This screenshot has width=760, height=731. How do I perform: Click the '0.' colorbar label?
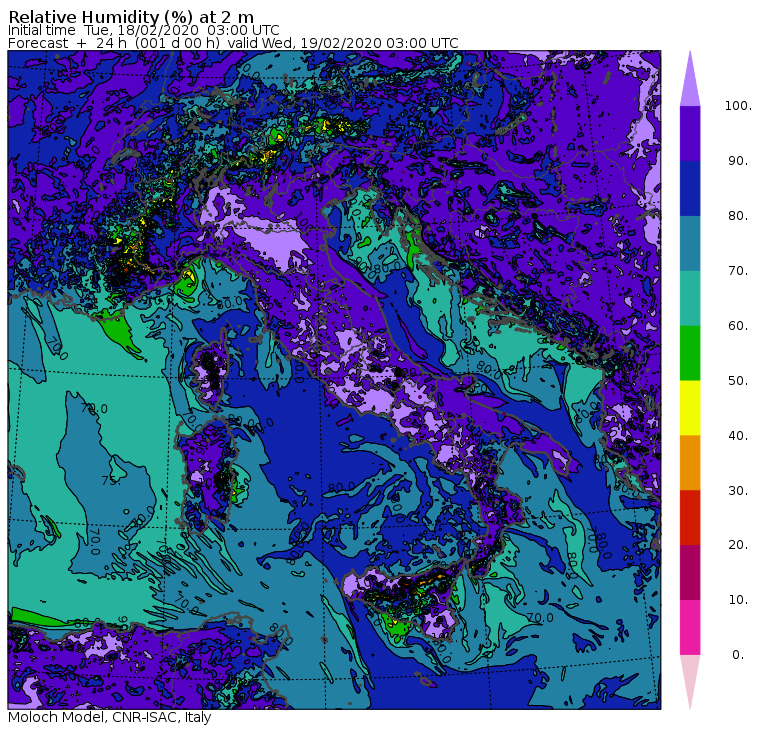(738, 655)
